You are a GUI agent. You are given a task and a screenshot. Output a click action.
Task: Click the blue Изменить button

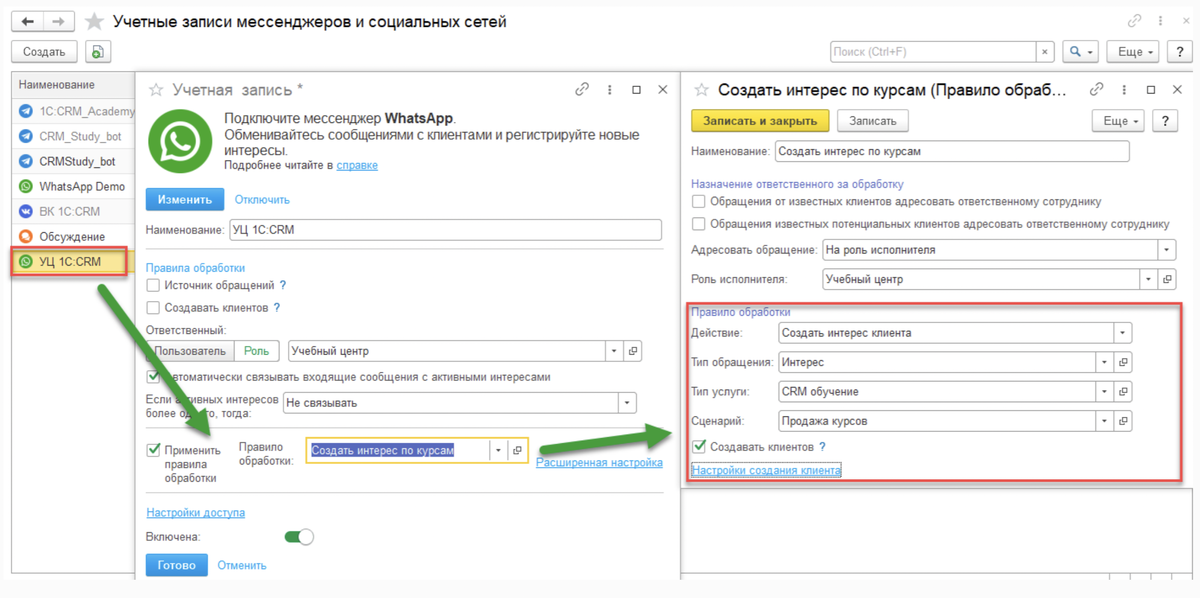[185, 200]
